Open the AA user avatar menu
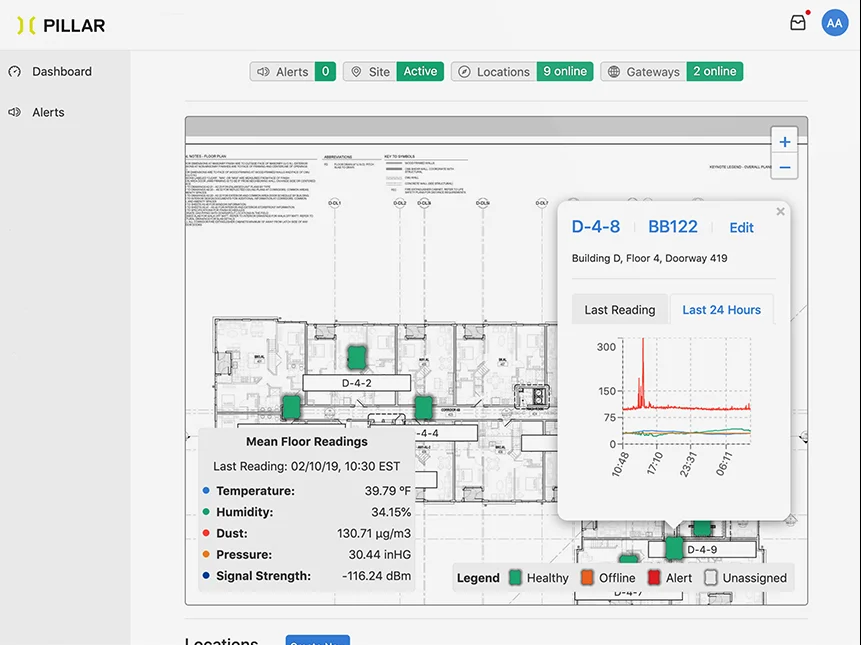Image resolution: width=861 pixels, height=645 pixels. (834, 23)
